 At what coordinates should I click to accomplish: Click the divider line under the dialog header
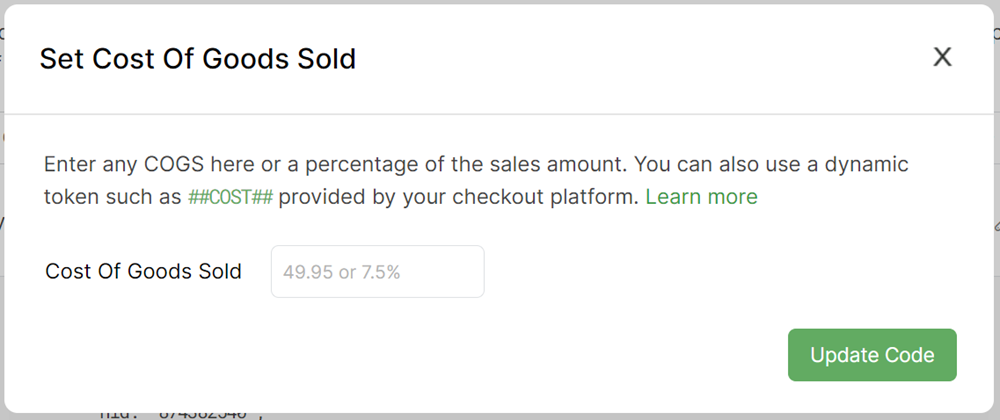tap(500, 114)
